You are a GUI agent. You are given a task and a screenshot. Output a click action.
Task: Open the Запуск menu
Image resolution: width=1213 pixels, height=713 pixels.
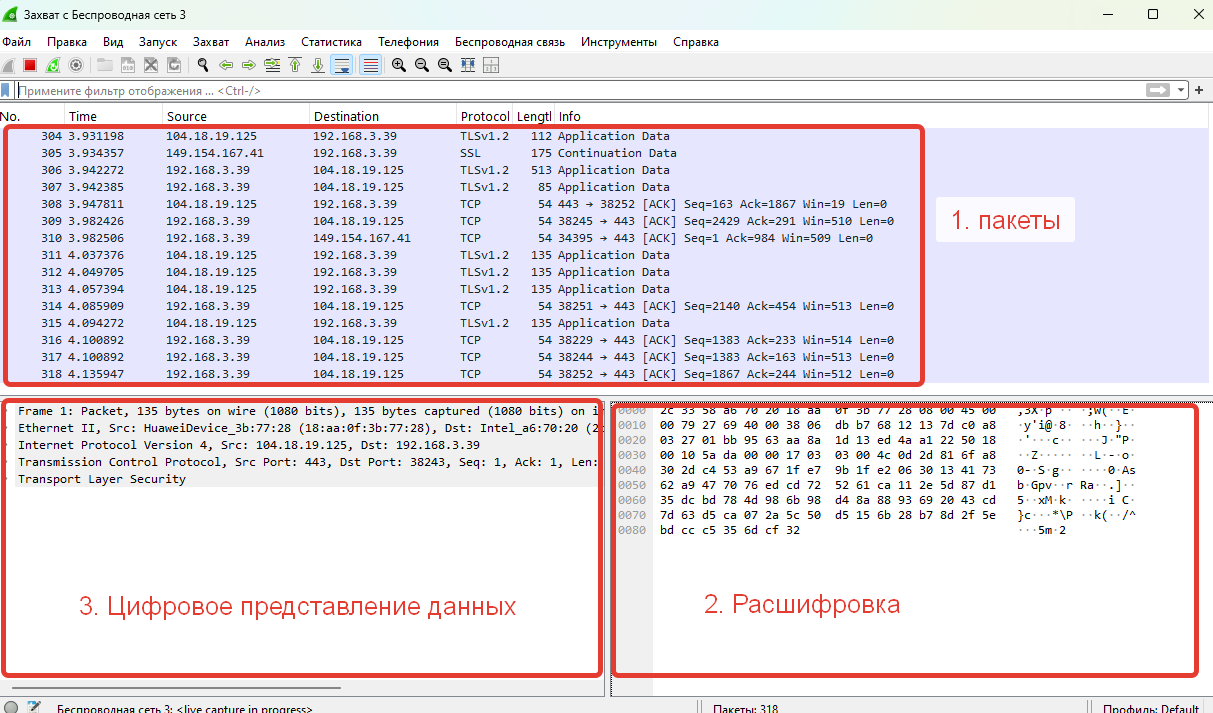(158, 42)
